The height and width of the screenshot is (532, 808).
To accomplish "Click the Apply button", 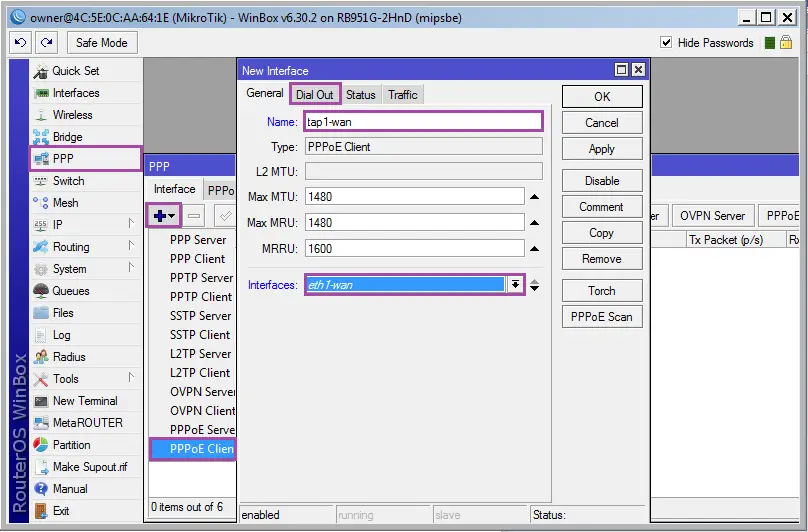I will pos(602,149).
